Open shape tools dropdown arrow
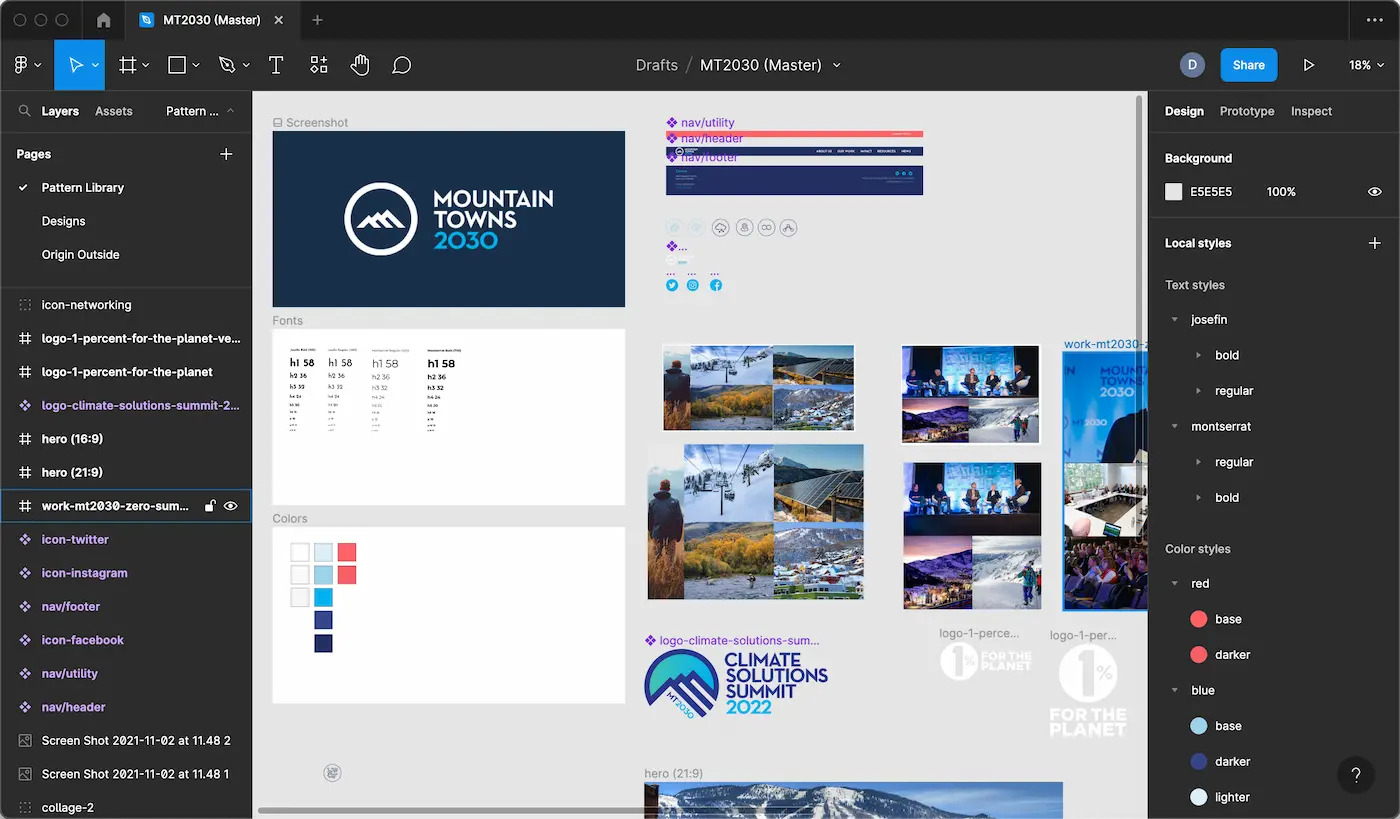The width and height of the screenshot is (1400, 819). (196, 65)
